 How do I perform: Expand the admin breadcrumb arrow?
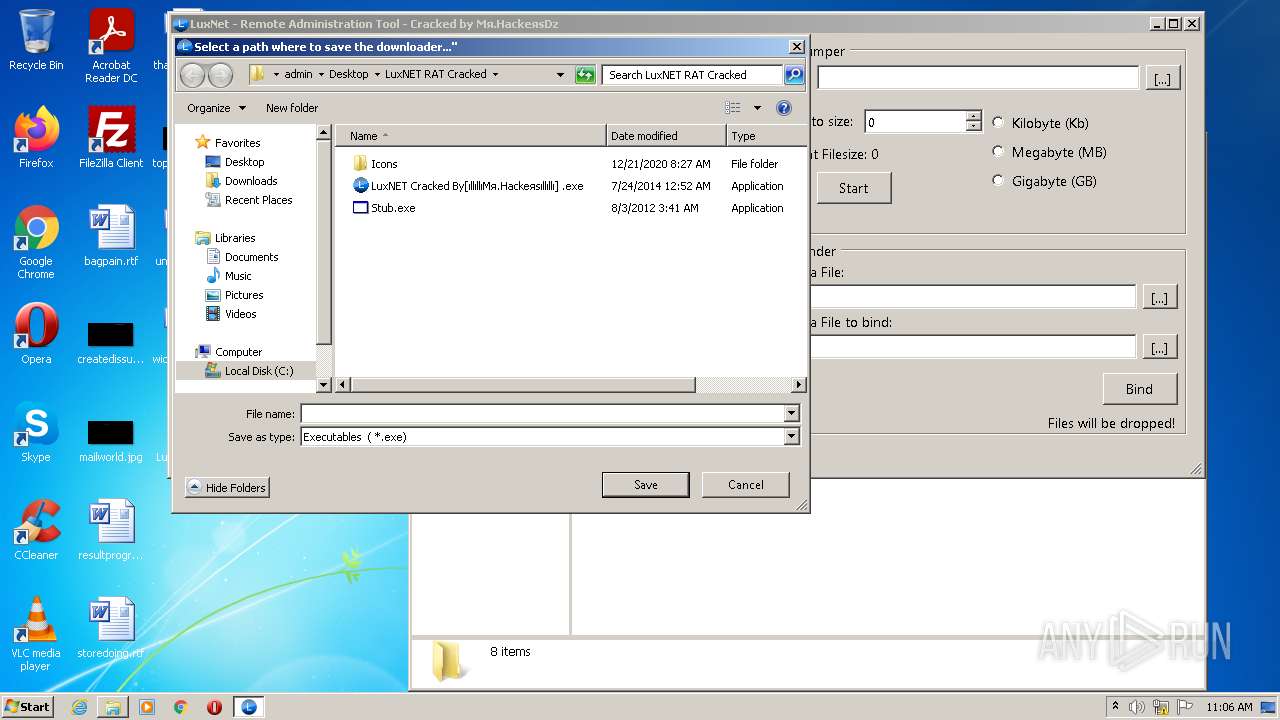click(320, 74)
